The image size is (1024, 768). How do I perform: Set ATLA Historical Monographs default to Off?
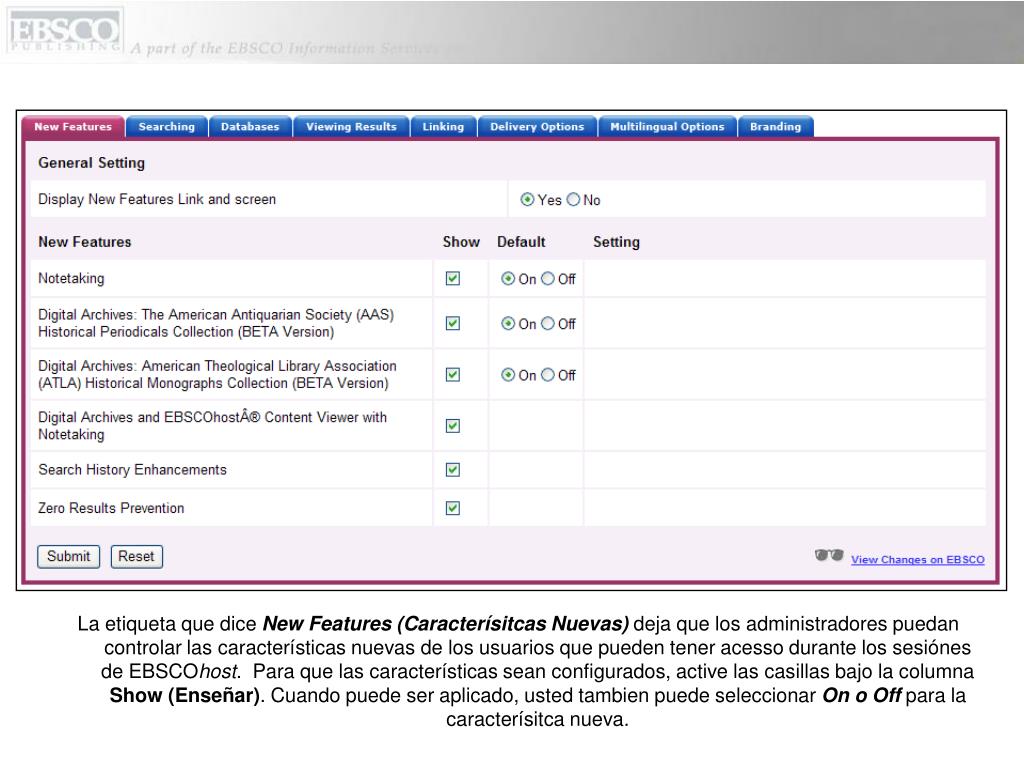point(548,375)
